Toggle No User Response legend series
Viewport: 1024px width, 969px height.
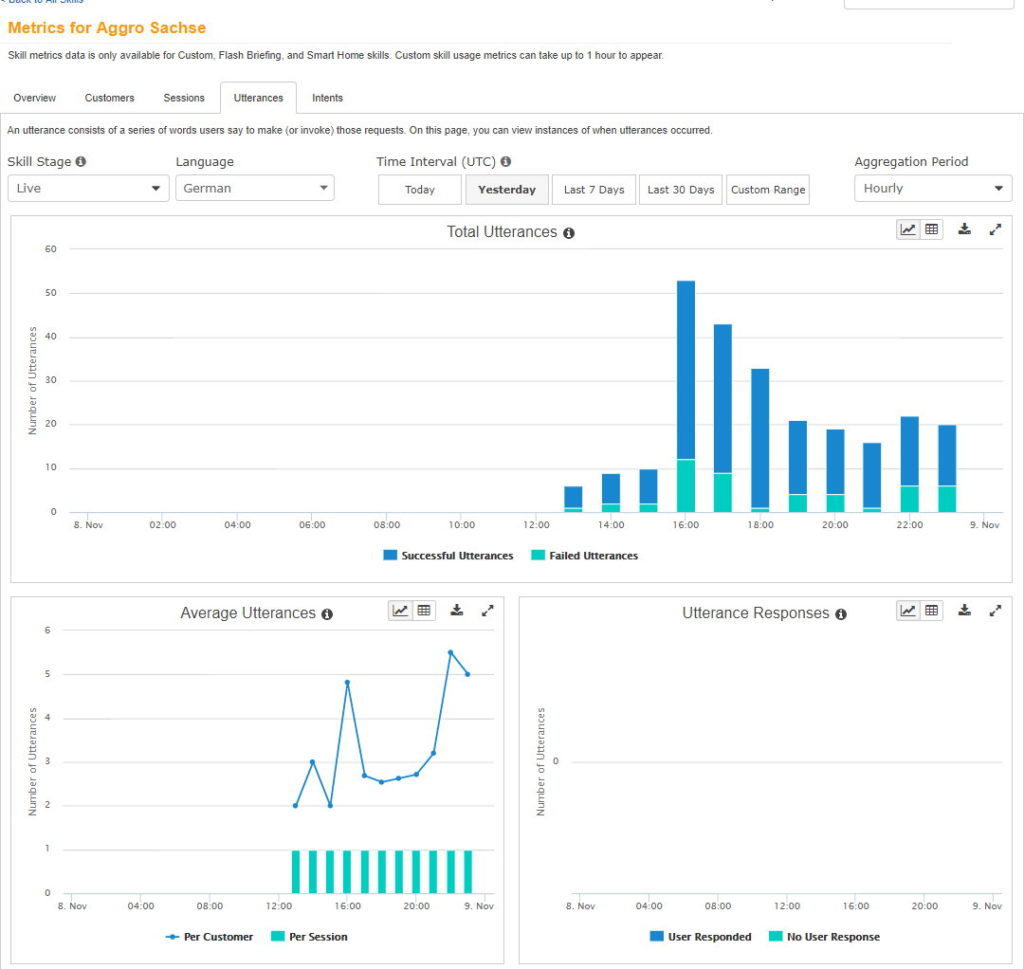[824, 937]
